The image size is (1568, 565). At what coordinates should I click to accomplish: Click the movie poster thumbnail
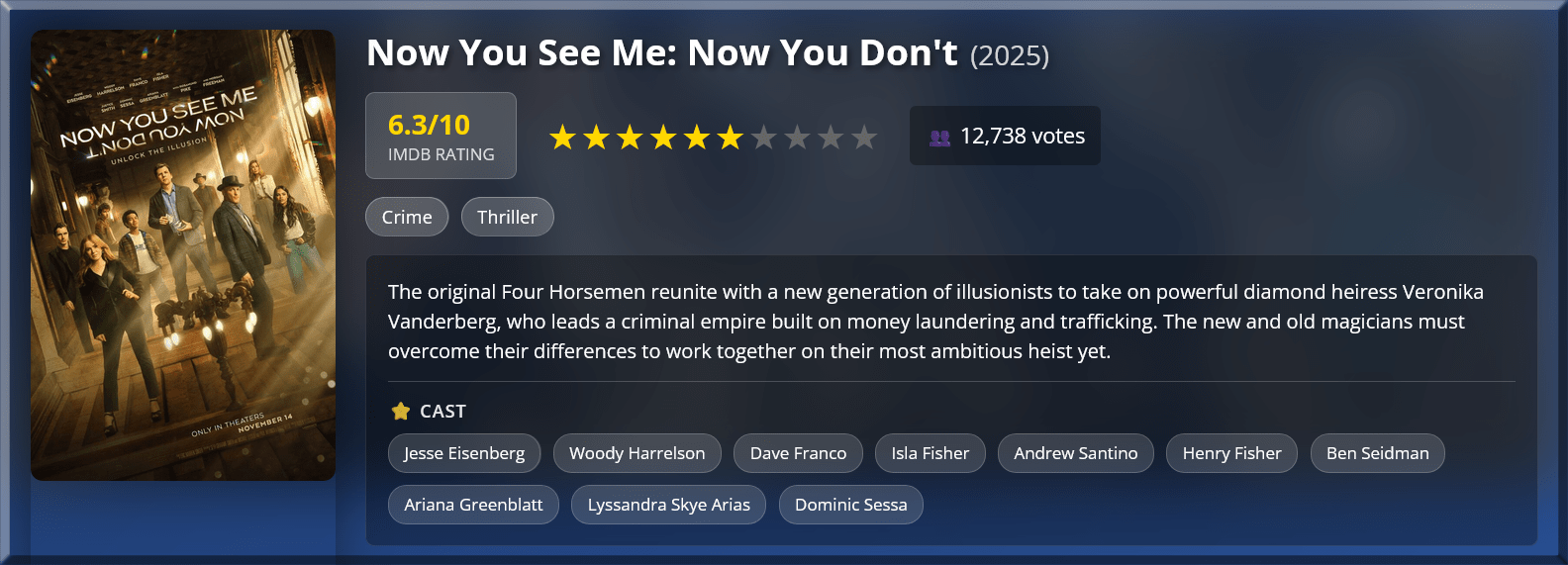click(x=183, y=255)
